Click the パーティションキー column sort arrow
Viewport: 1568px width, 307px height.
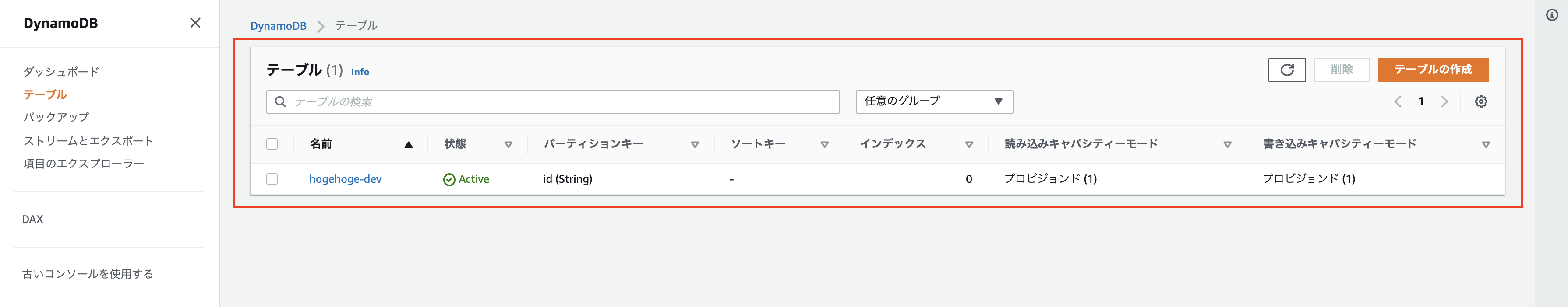pyautogui.click(x=695, y=145)
